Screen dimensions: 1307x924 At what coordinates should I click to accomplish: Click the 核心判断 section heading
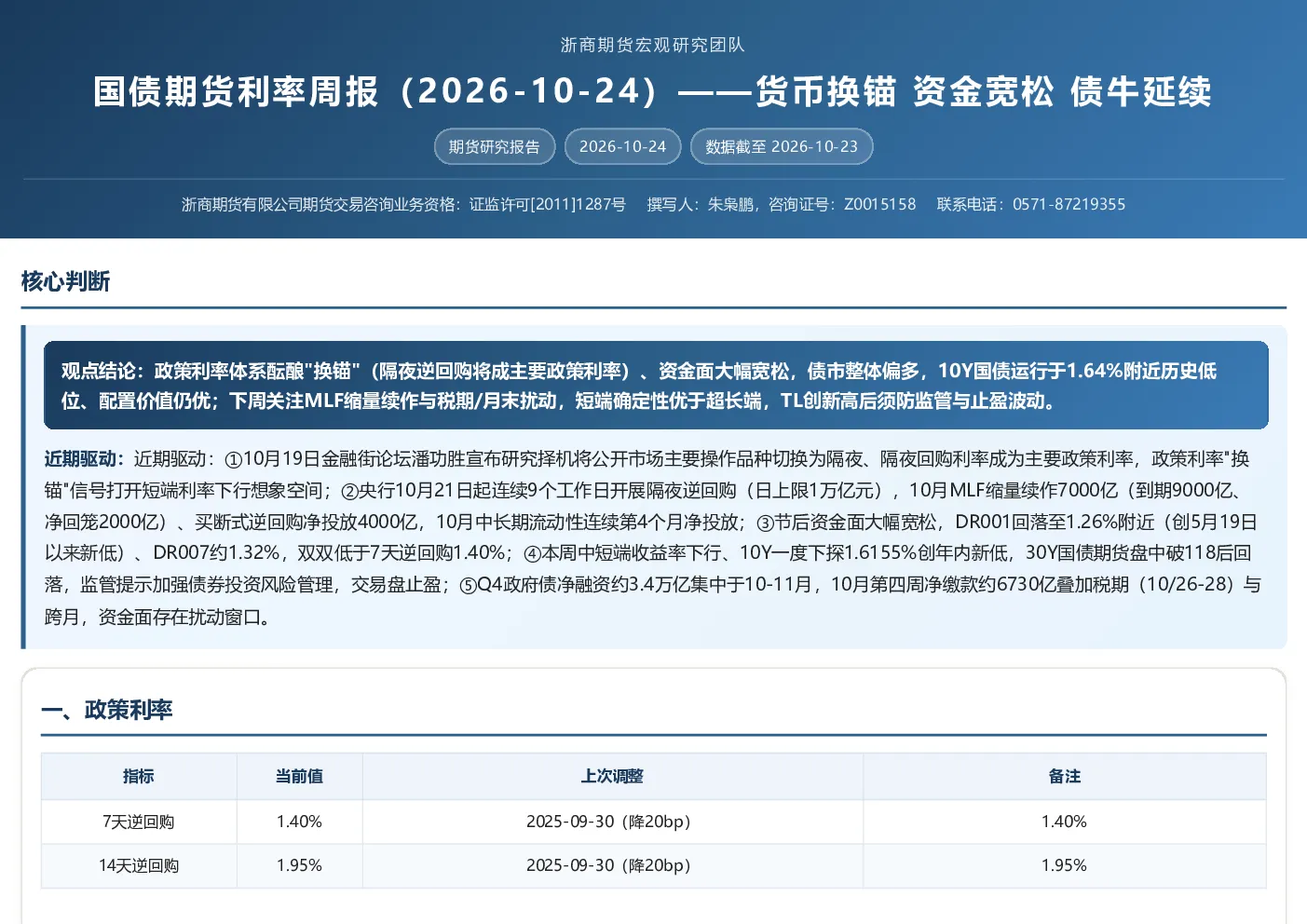click(x=65, y=281)
